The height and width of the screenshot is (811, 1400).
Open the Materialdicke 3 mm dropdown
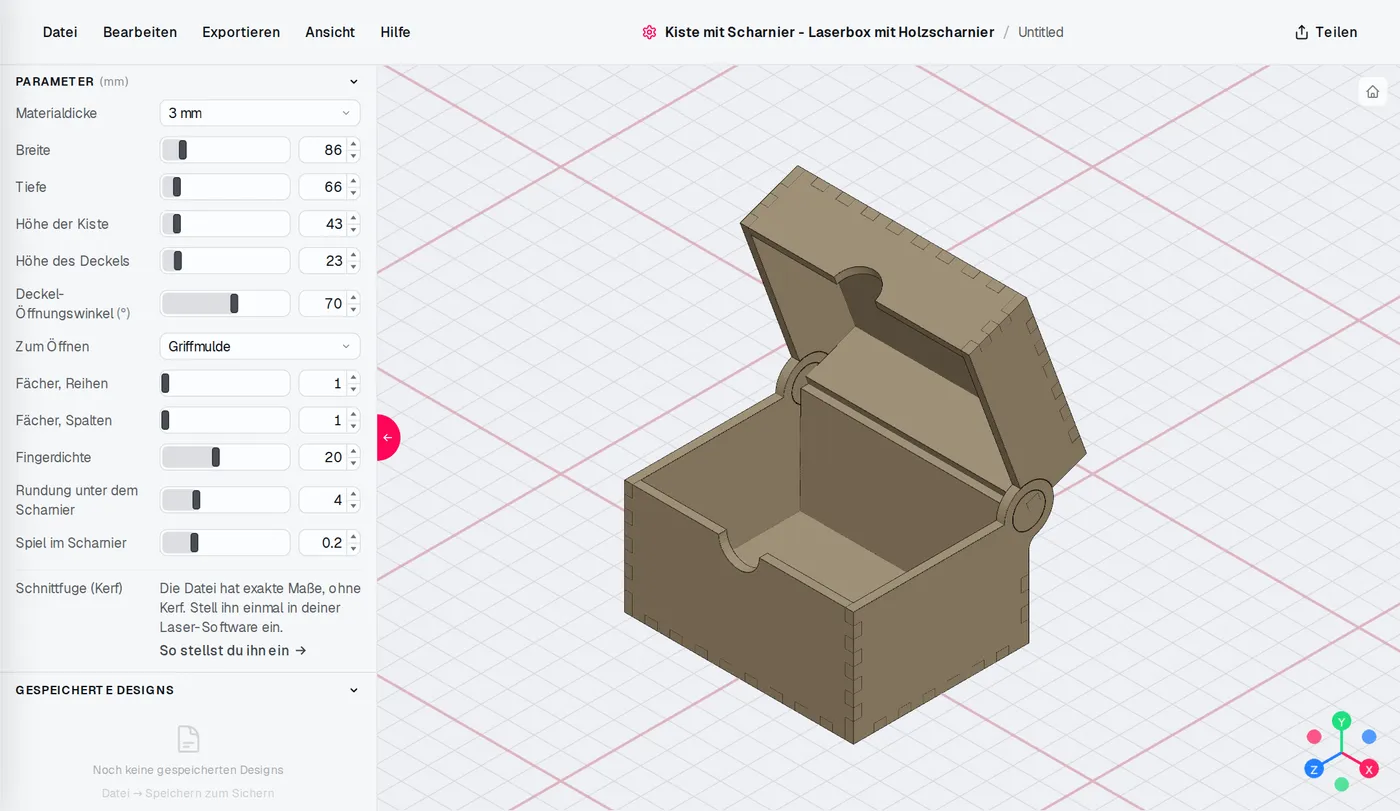point(260,113)
